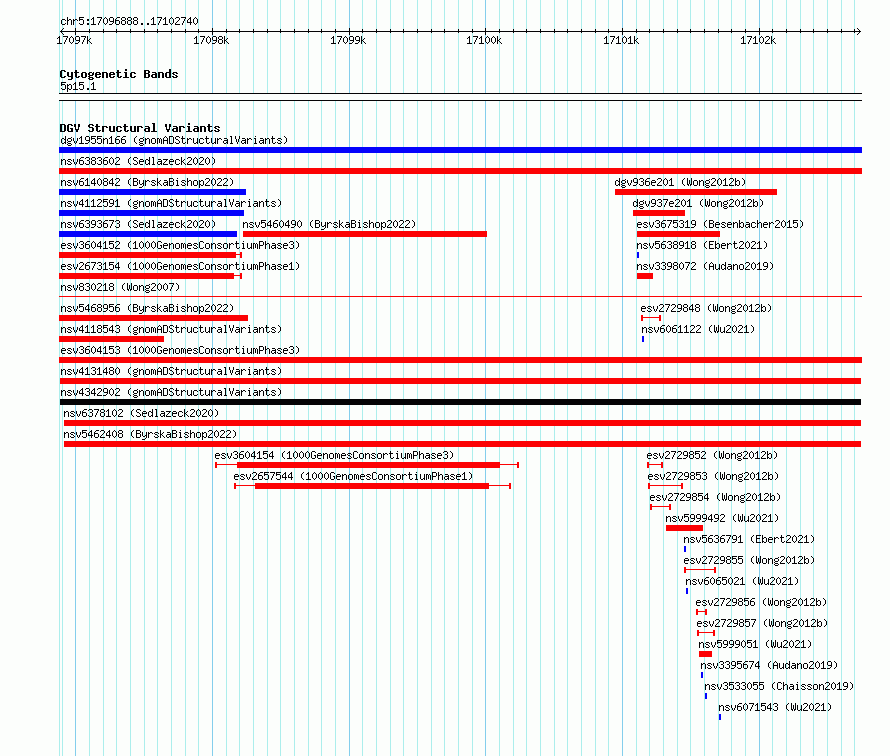Click the 17098k ruler tick label
Screen dimensions: 890x756
[x=211, y=40]
